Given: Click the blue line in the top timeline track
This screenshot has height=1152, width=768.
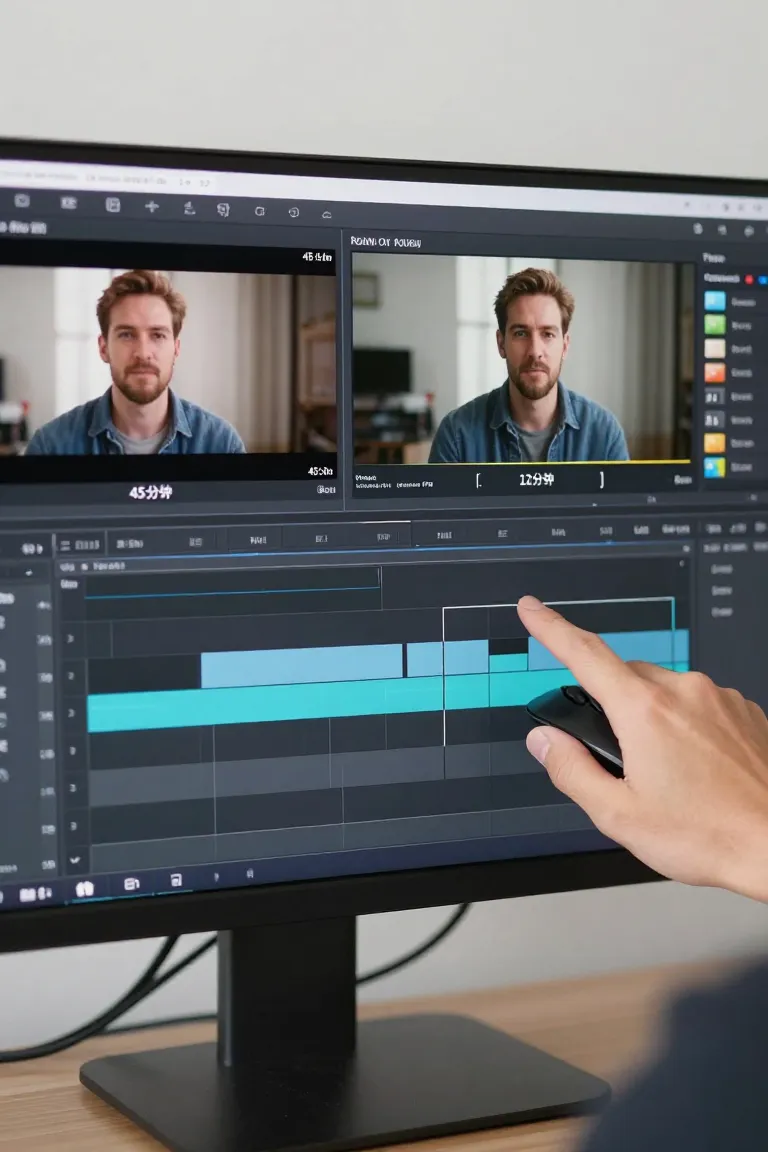Looking at the screenshot, I should pyautogui.click(x=232, y=593).
